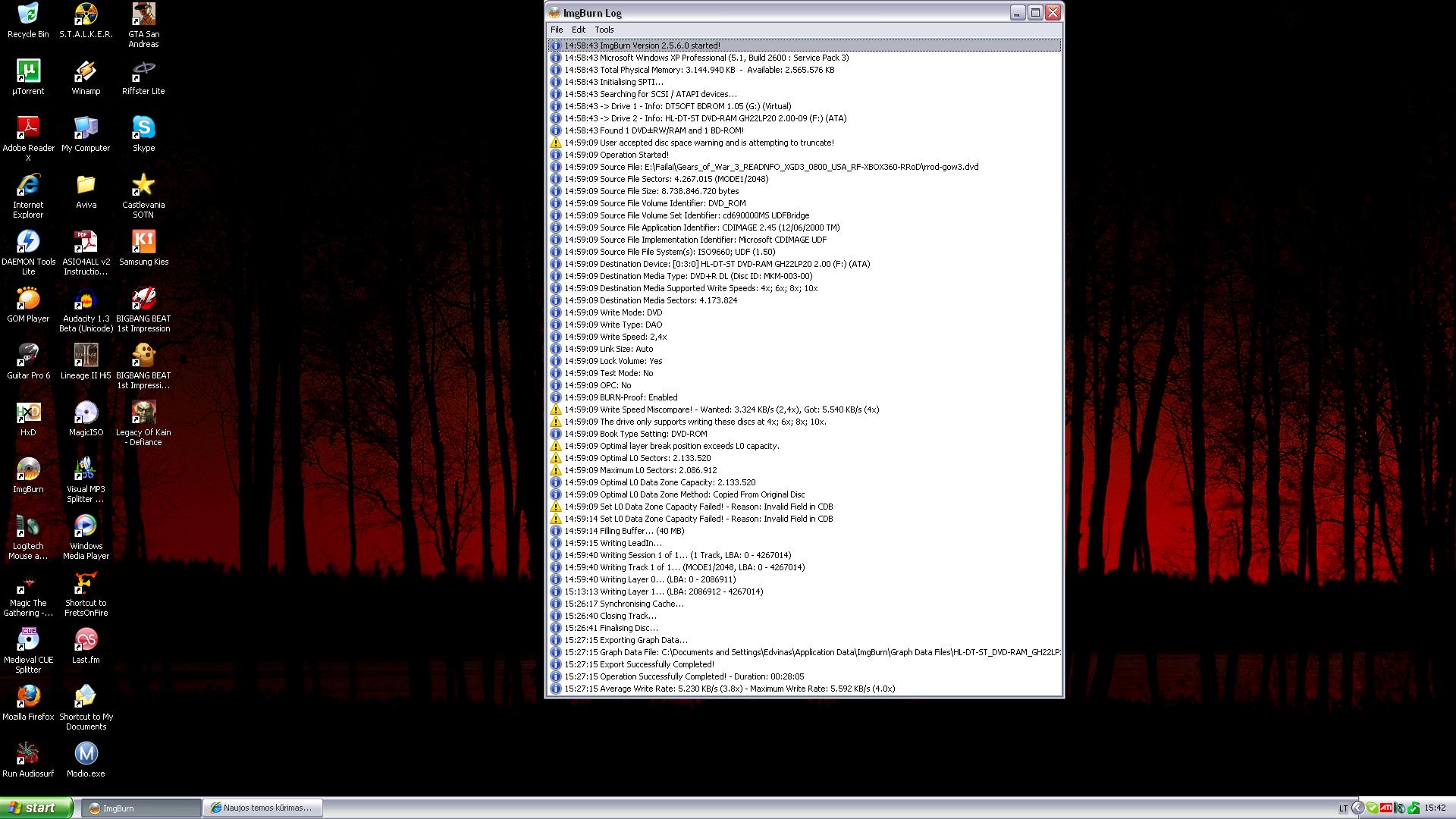Screen dimensions: 1456x819
Task: Open HxD hex editor shortcut
Action: point(28,419)
